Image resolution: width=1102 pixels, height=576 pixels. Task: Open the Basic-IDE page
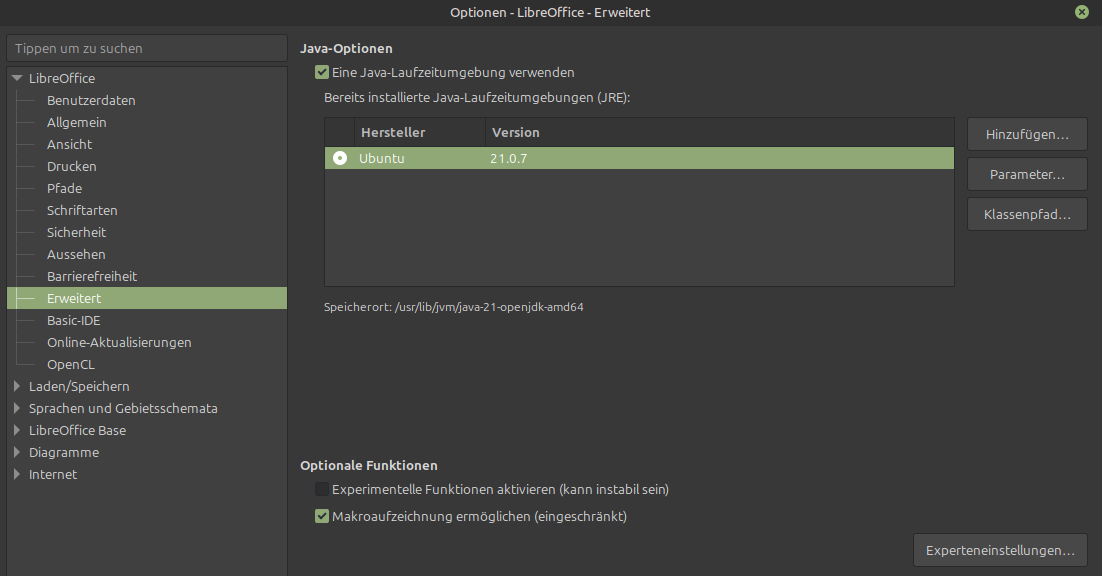[x=74, y=320]
